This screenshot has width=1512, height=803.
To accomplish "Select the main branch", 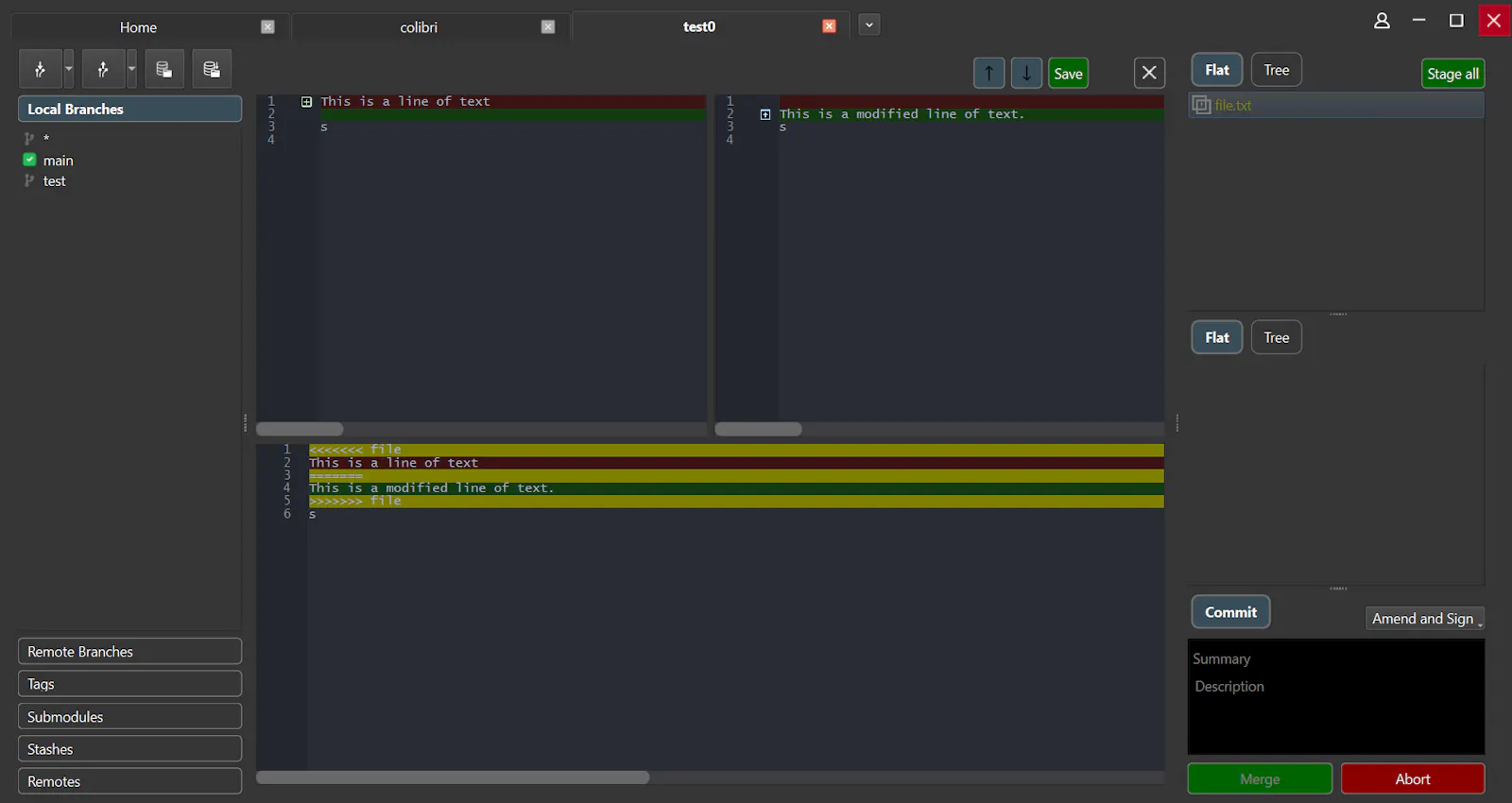I will point(58,161).
